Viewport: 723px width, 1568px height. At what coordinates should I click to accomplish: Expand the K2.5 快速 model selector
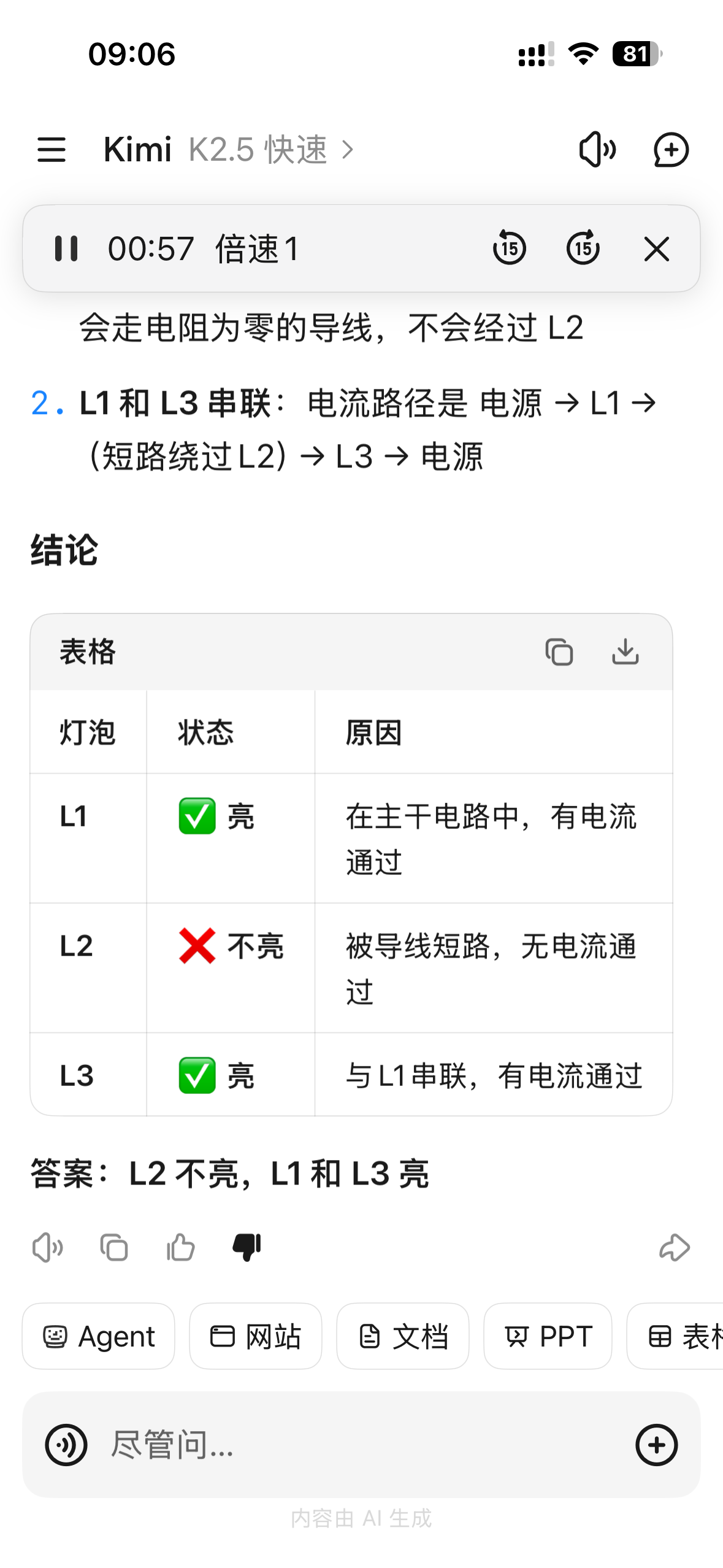(270, 150)
